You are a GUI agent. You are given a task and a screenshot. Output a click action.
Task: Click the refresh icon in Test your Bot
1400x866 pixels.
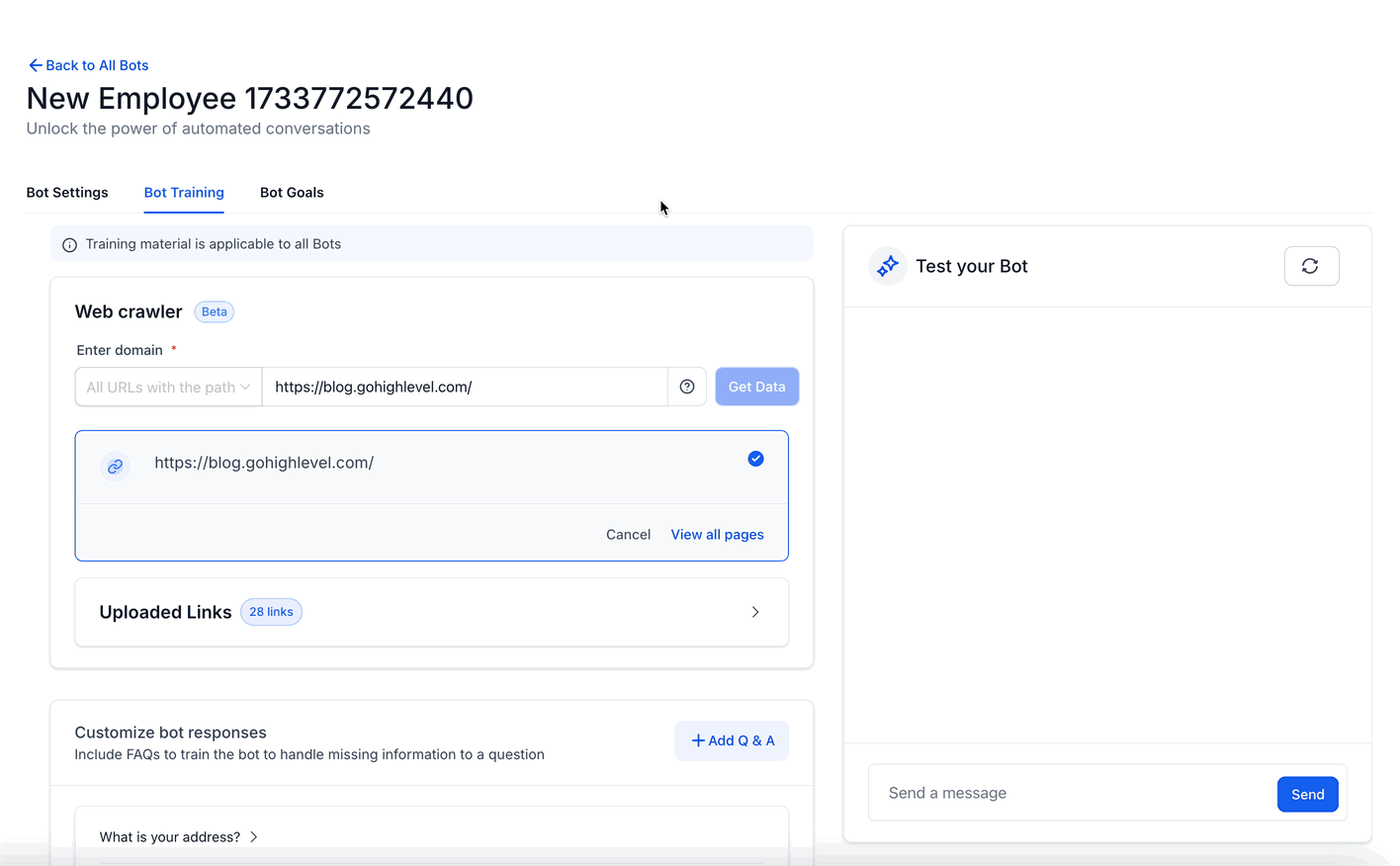tap(1310, 266)
